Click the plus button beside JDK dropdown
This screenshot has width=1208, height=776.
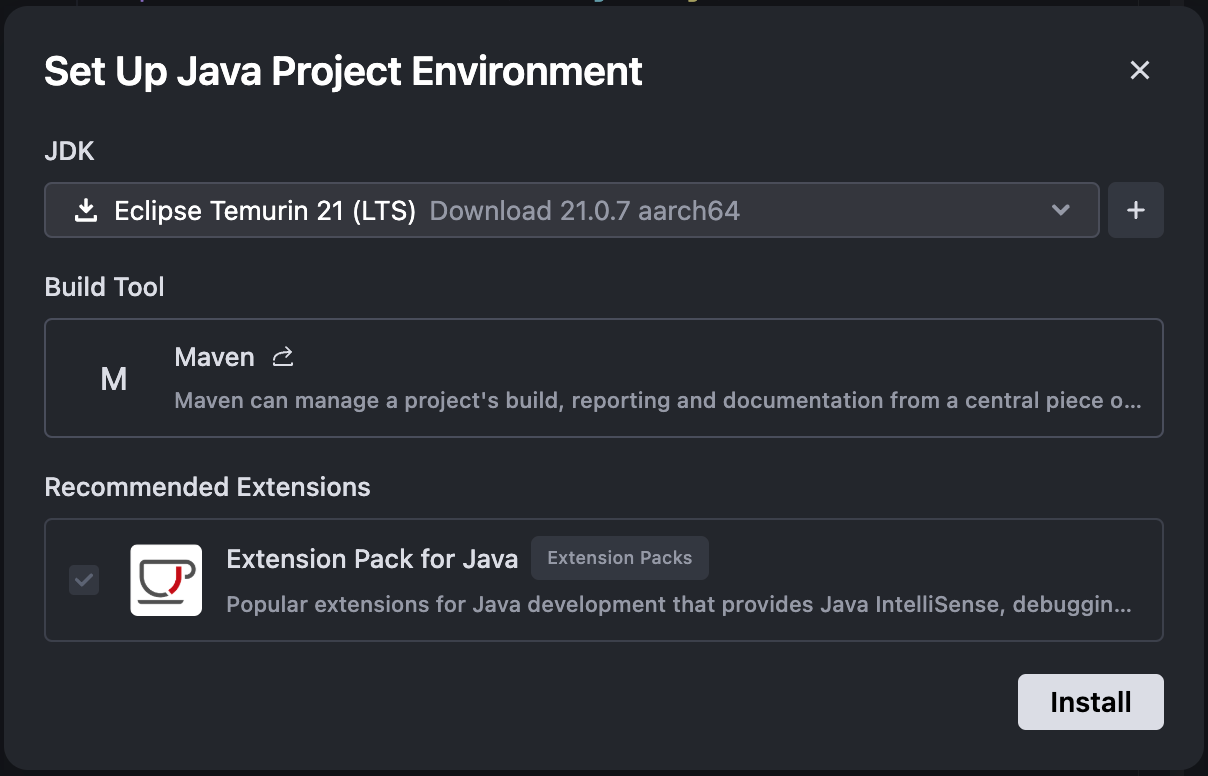pyautogui.click(x=1136, y=210)
